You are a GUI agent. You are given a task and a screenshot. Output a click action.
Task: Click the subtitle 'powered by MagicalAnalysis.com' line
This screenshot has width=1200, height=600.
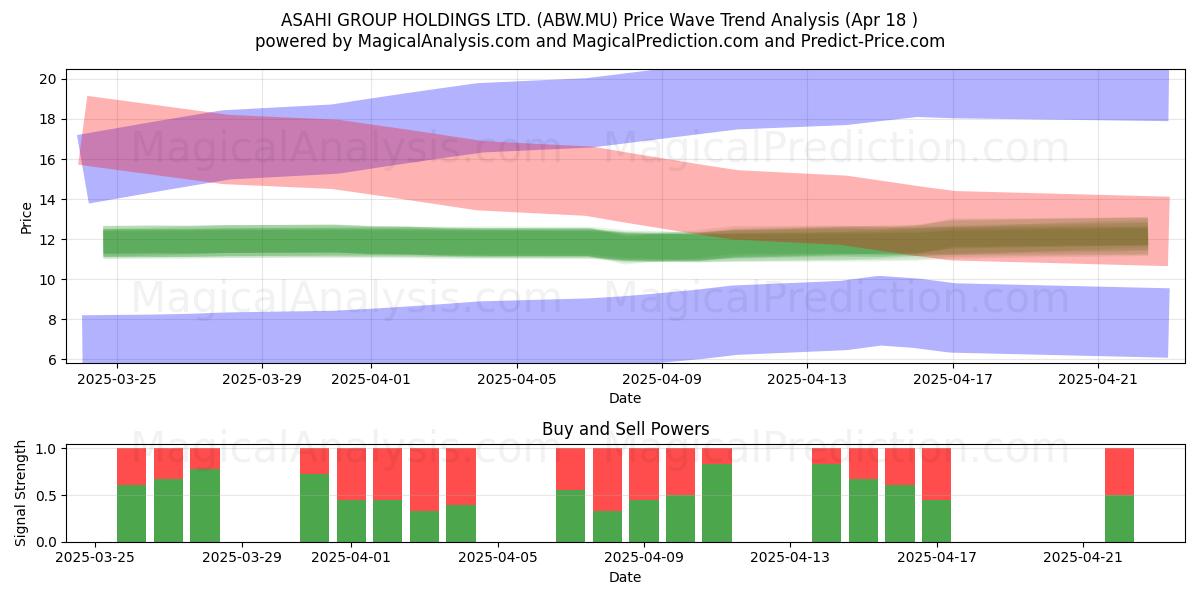(x=600, y=41)
